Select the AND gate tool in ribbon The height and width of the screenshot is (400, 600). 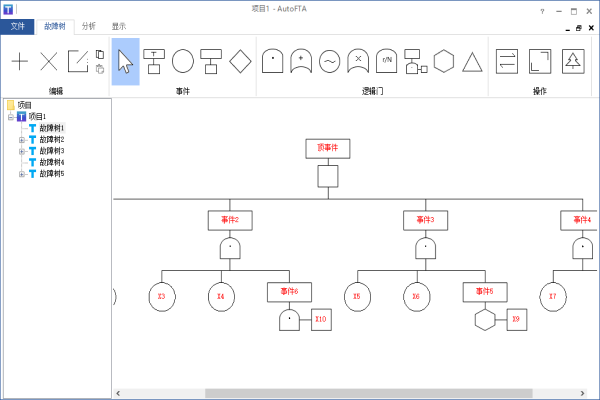[272, 61]
